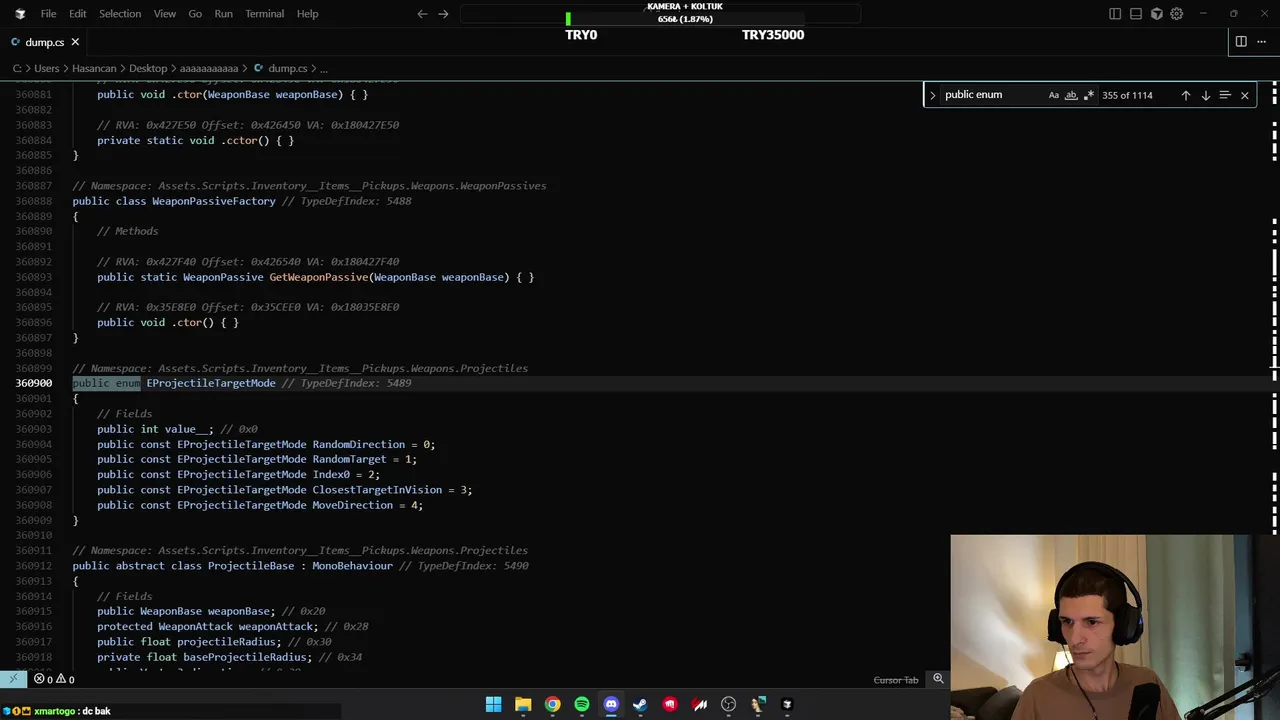
Task: Click 'MoveDirection' enum member
Action: (x=353, y=505)
